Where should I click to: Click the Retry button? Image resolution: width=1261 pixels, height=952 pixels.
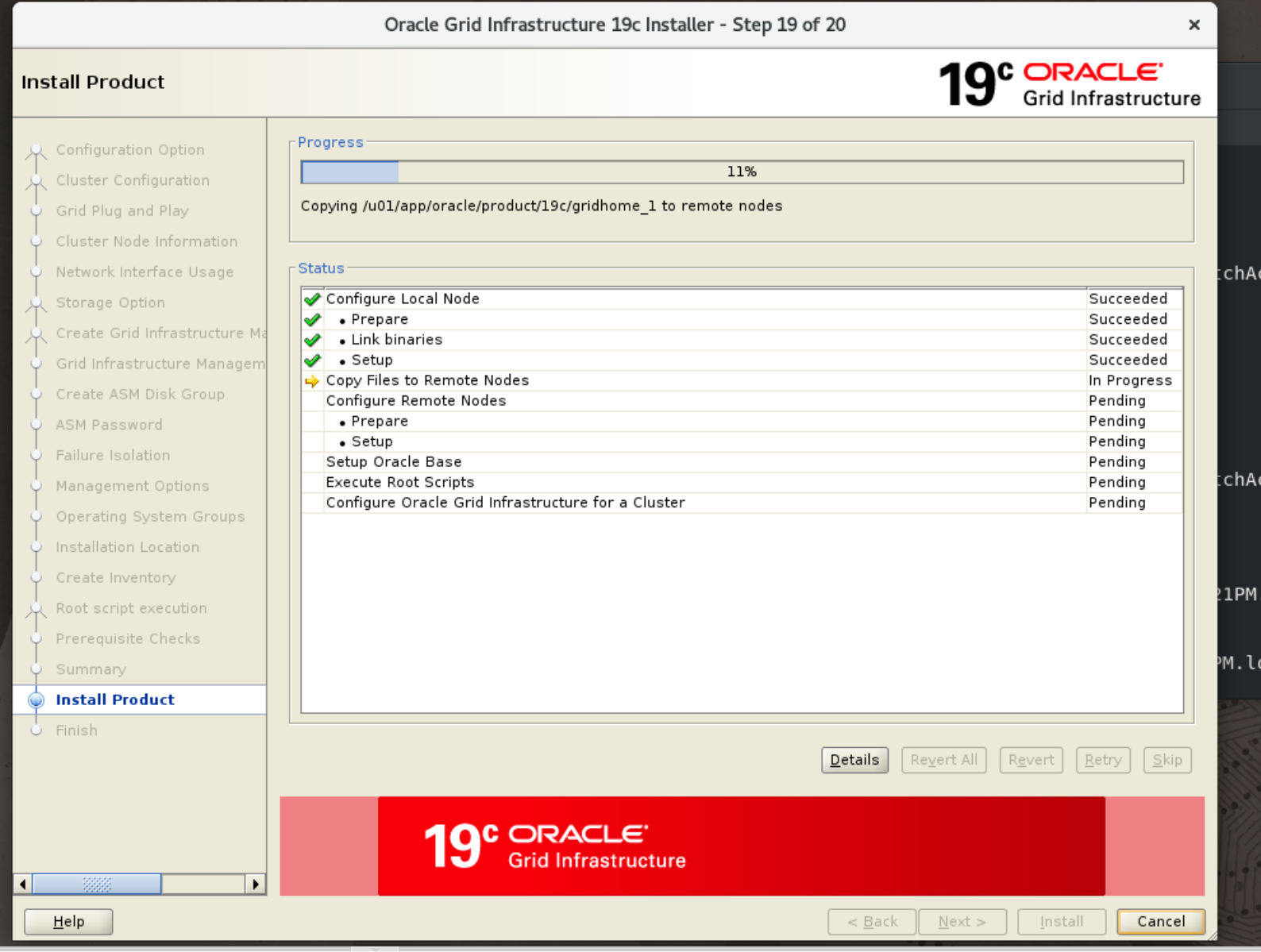click(1103, 760)
